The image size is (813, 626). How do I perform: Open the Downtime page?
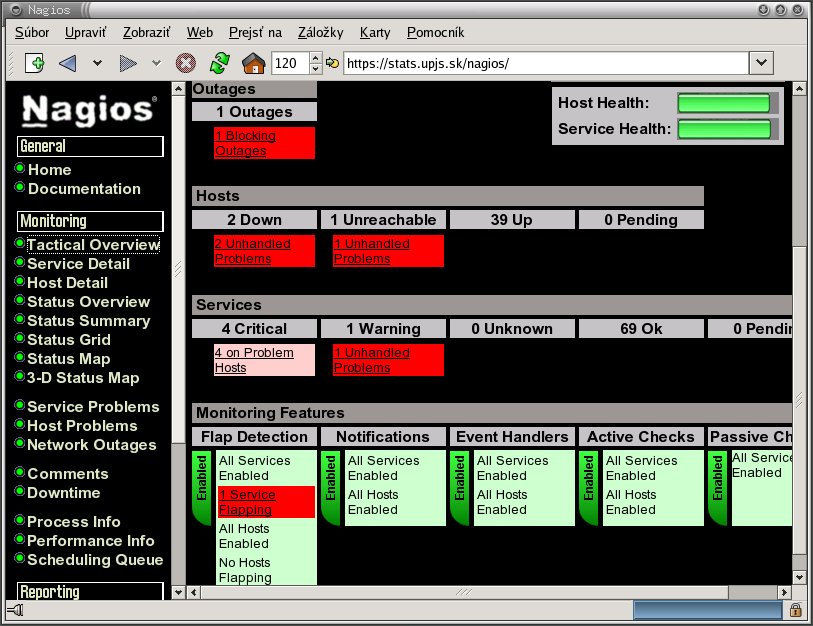tap(64, 493)
